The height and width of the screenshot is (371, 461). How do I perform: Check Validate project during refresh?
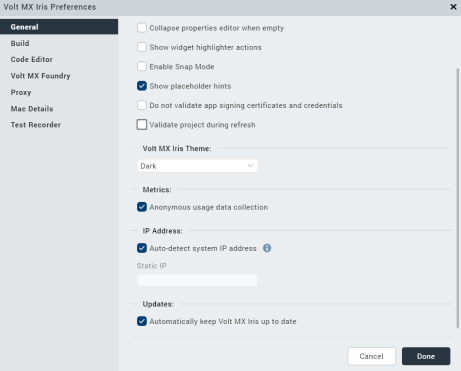click(x=142, y=124)
